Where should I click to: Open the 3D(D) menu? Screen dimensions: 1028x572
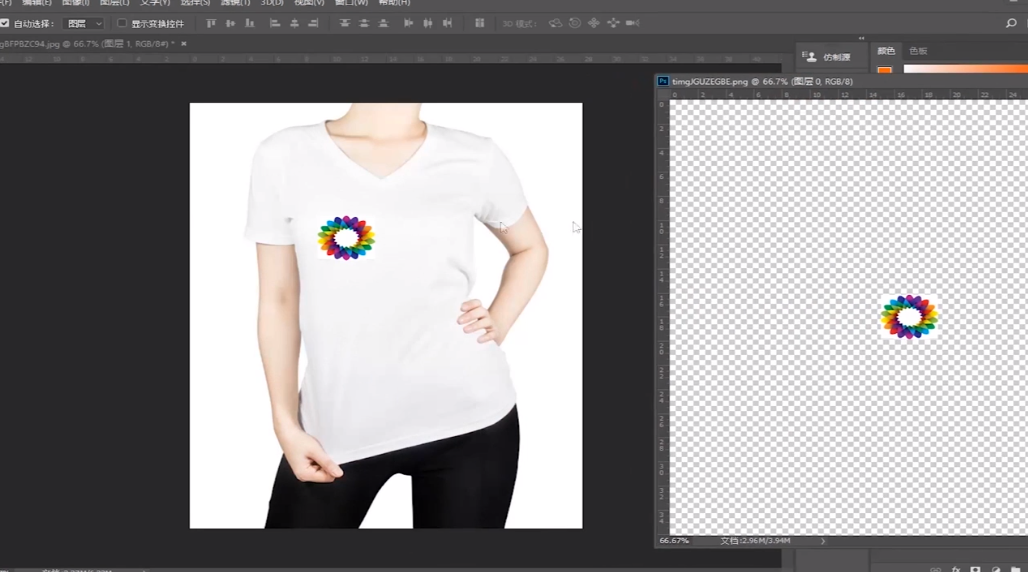pos(272,3)
